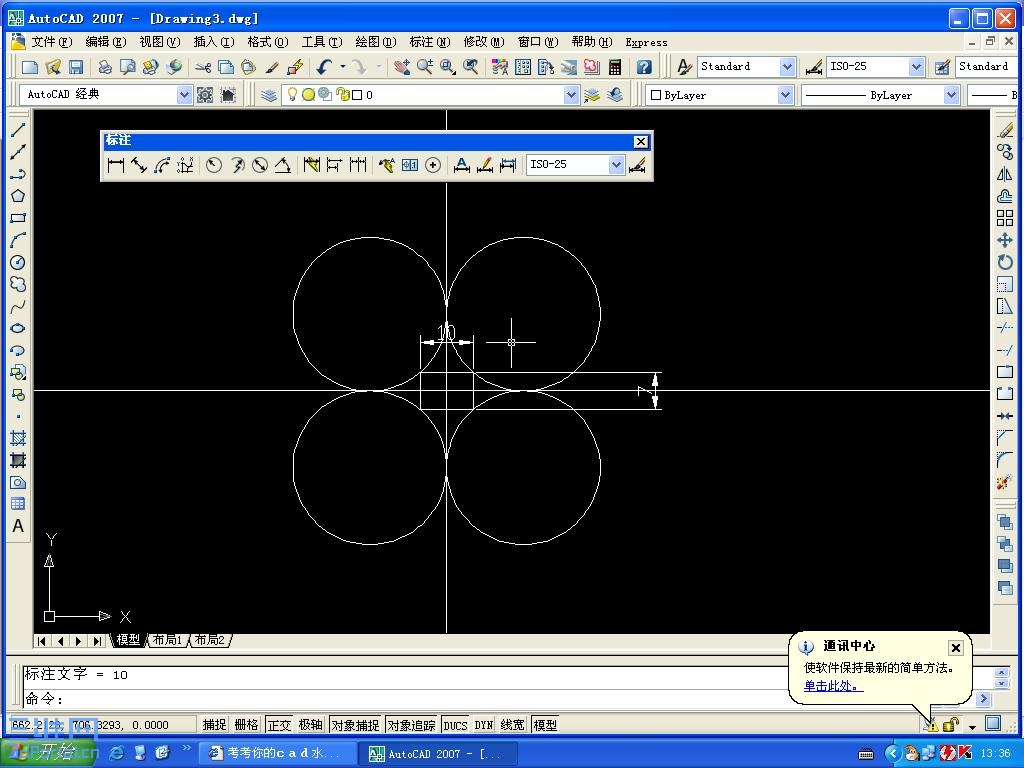The image size is (1024, 768).
Task: Toggle 极轴 polar tracking
Action: 311,725
